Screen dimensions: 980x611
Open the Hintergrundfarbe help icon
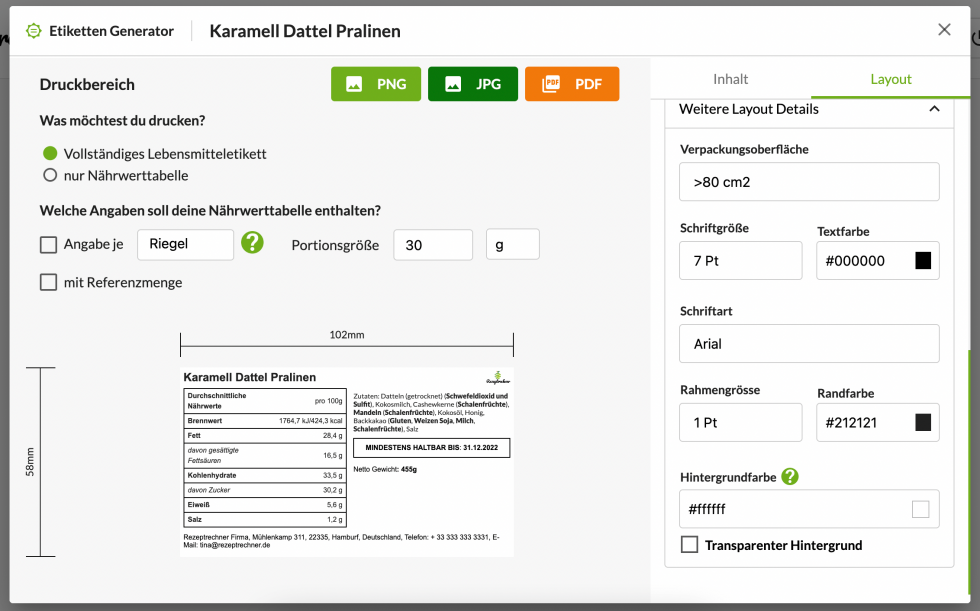790,477
